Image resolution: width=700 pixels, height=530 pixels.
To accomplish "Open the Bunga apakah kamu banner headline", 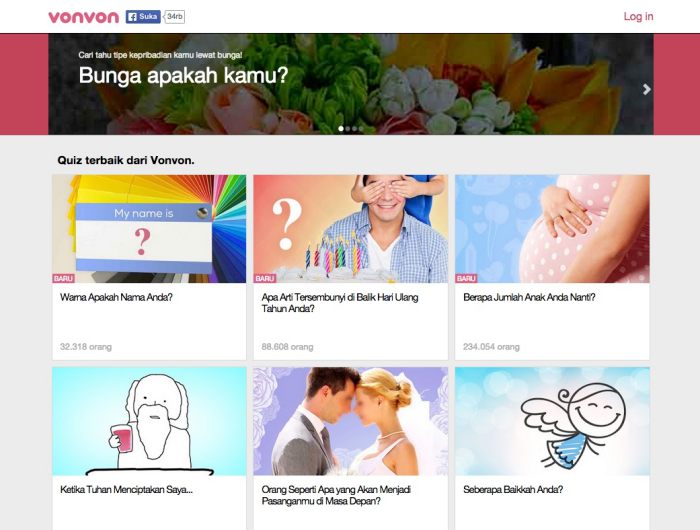I will (183, 75).
